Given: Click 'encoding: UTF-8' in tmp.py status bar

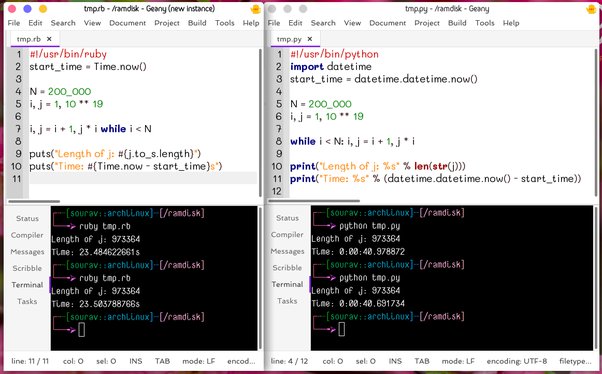Looking at the screenshot, I should (x=517, y=361).
